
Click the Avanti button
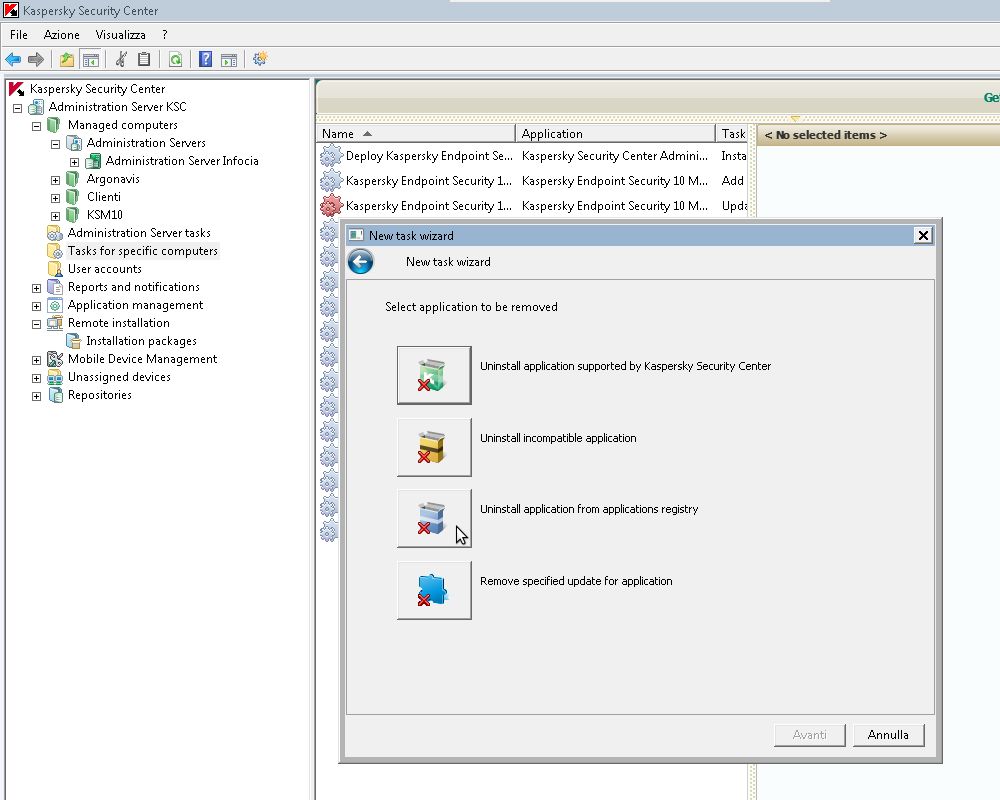pos(809,735)
